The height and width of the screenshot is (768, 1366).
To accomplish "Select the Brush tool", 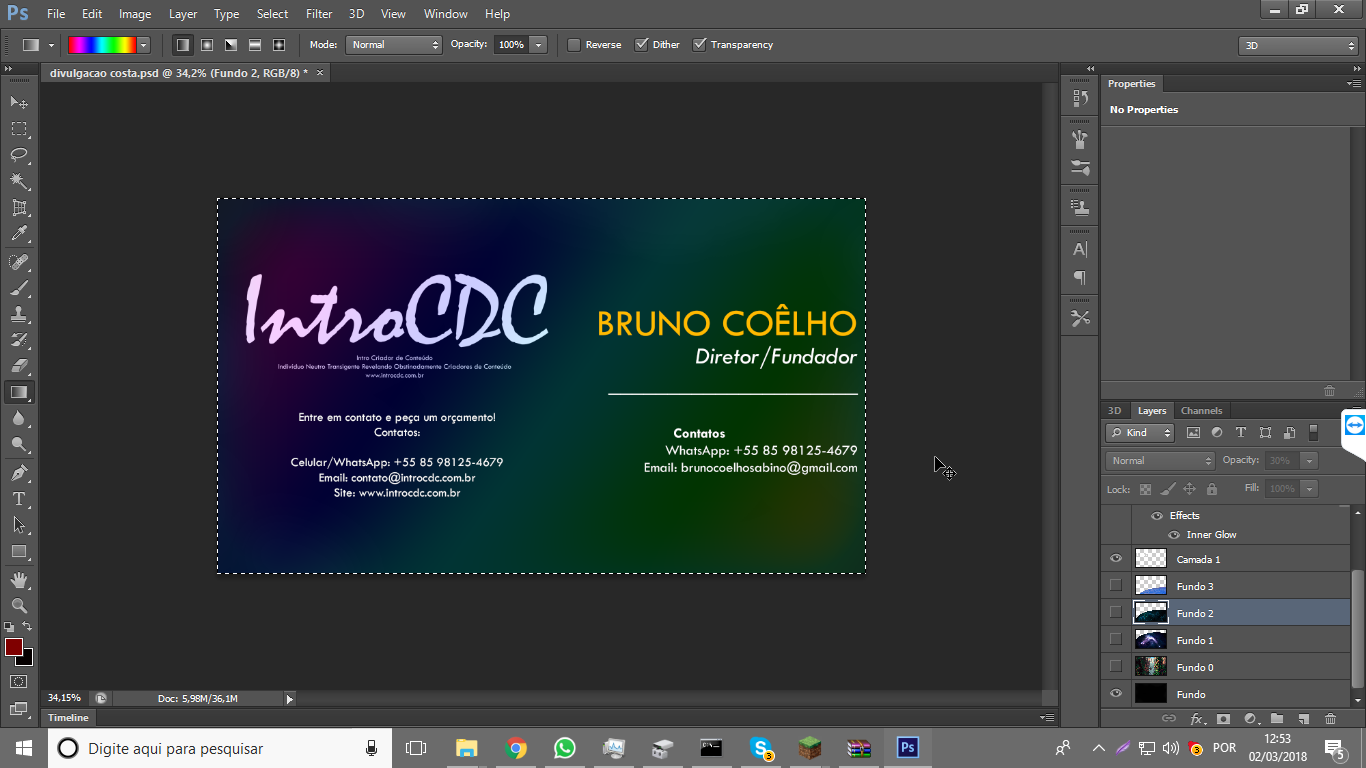I will click(x=19, y=288).
